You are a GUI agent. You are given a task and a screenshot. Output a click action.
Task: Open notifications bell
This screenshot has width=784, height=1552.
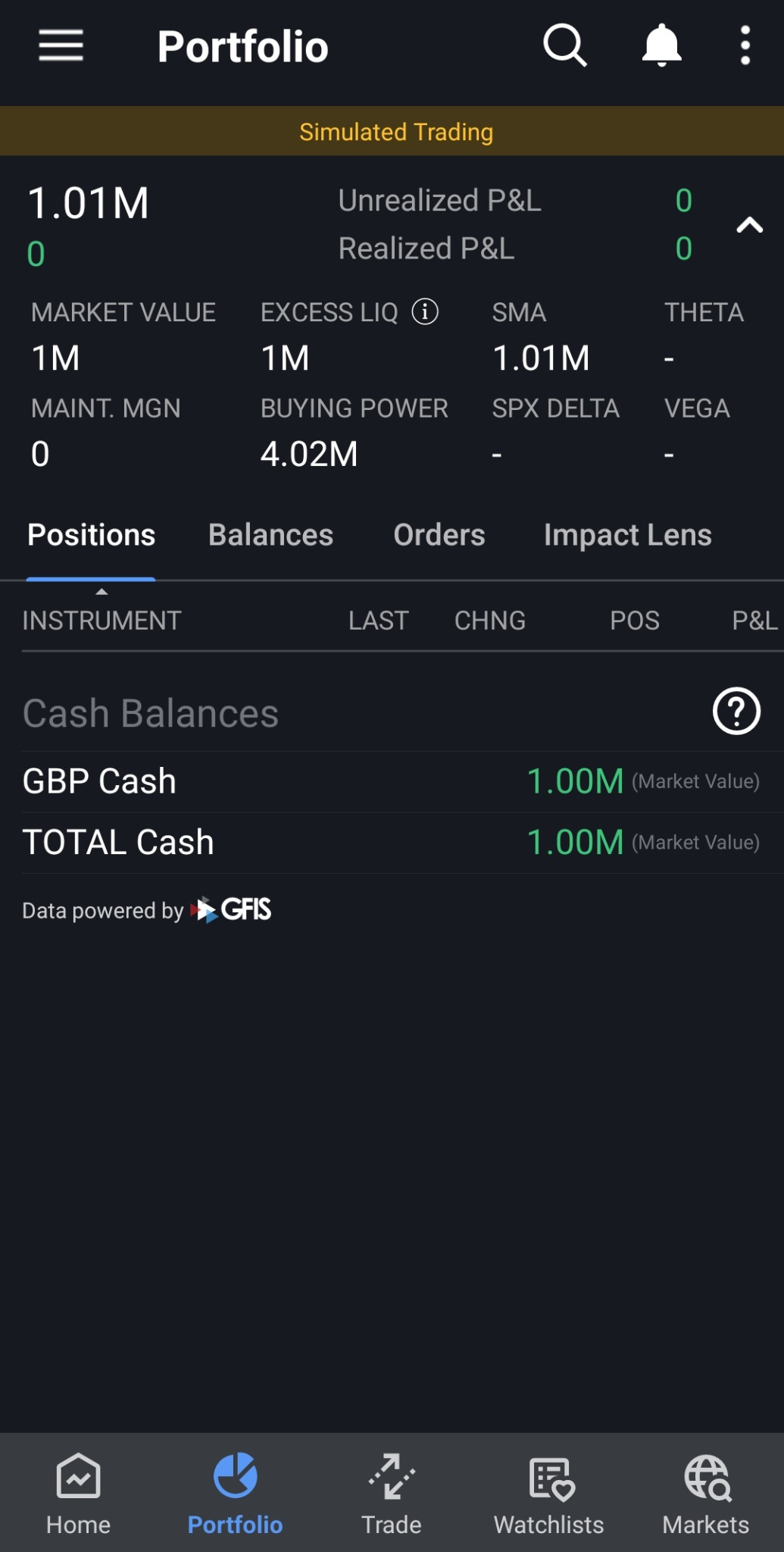[661, 45]
